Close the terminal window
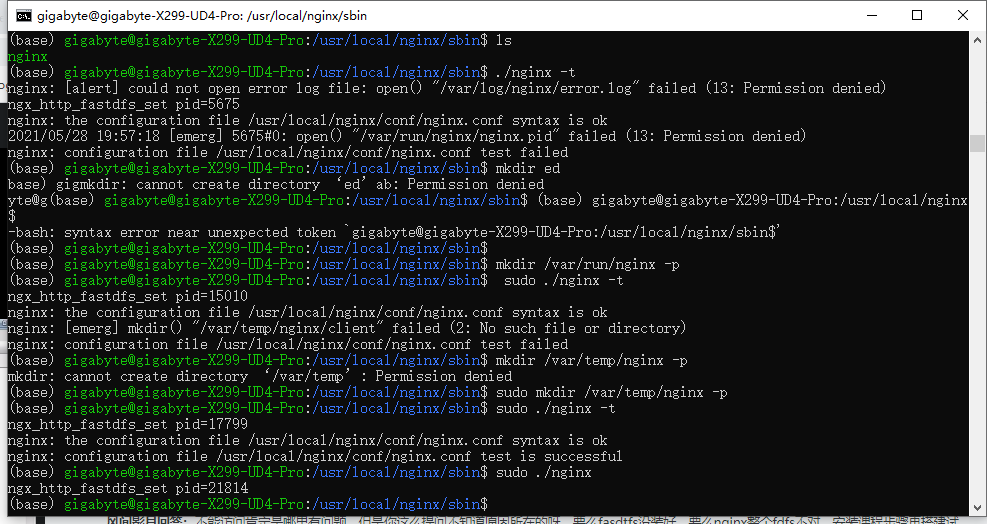The width and height of the screenshot is (987, 524). pos(962,16)
